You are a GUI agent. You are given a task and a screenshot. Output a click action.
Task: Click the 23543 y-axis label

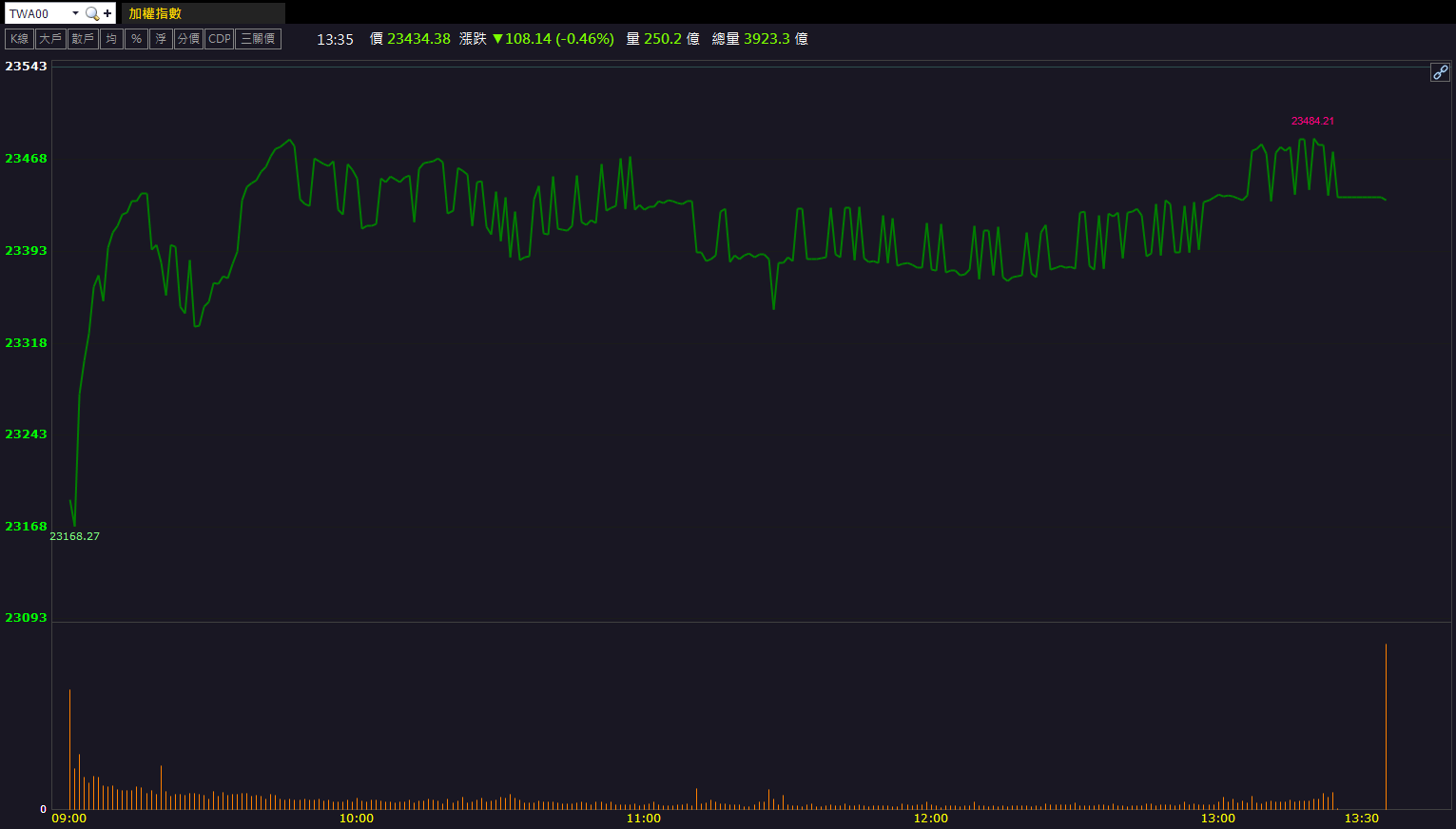point(26,66)
